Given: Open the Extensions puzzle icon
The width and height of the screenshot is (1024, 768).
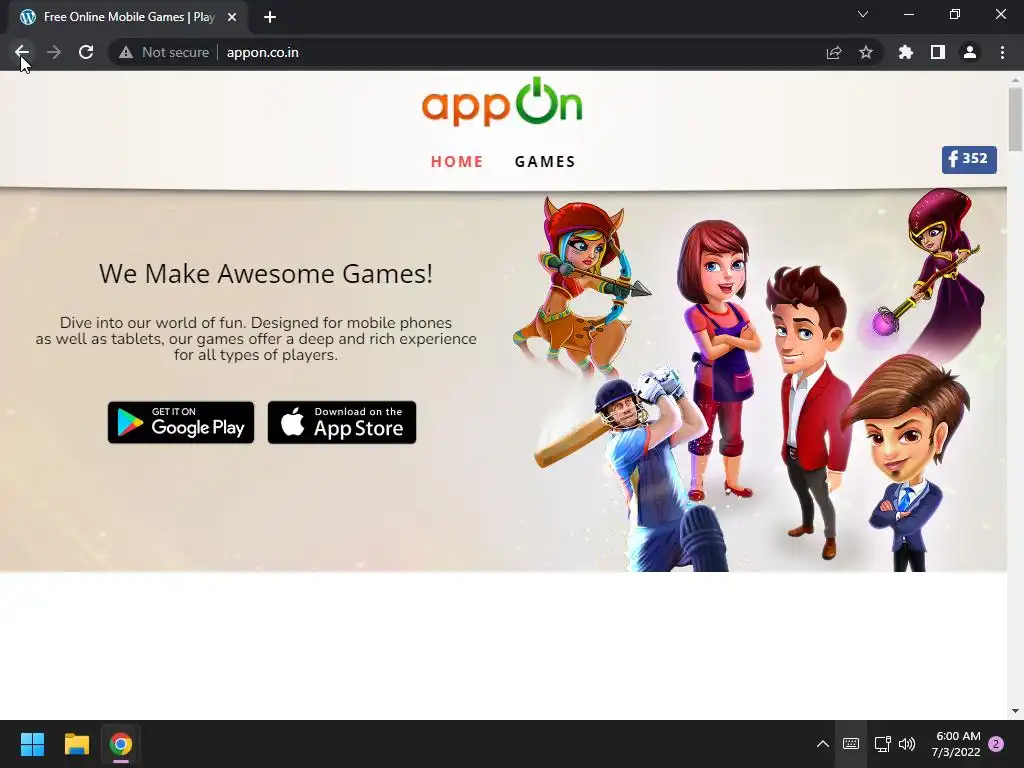Looking at the screenshot, I should tap(906, 52).
